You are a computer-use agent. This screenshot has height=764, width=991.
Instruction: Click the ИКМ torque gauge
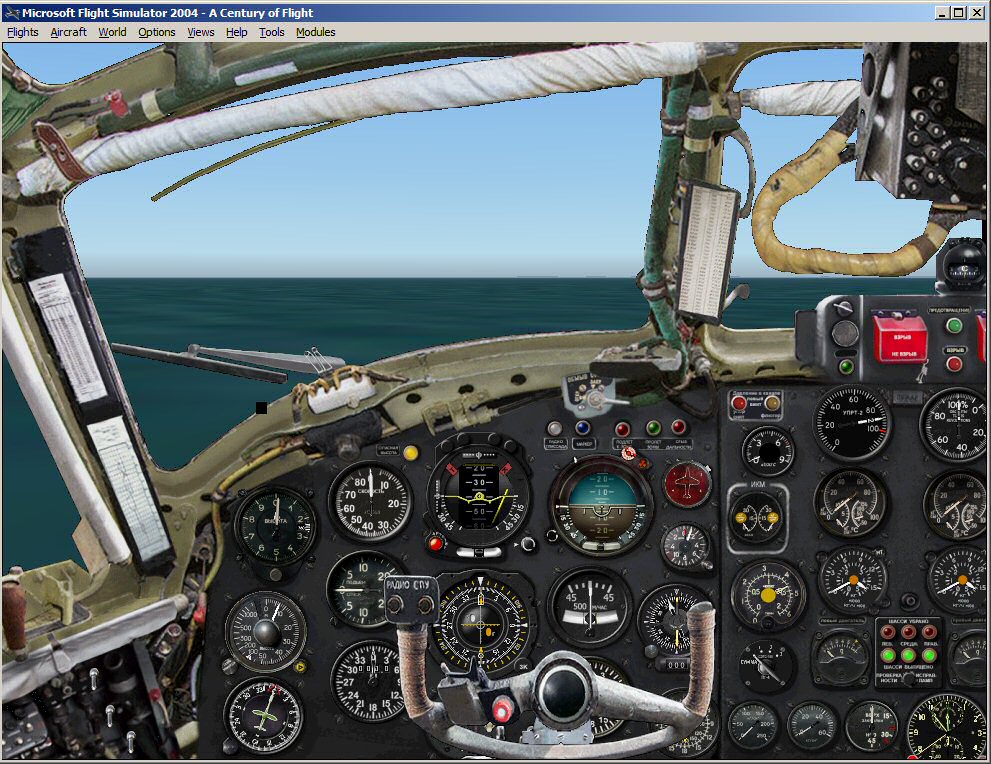point(757,518)
